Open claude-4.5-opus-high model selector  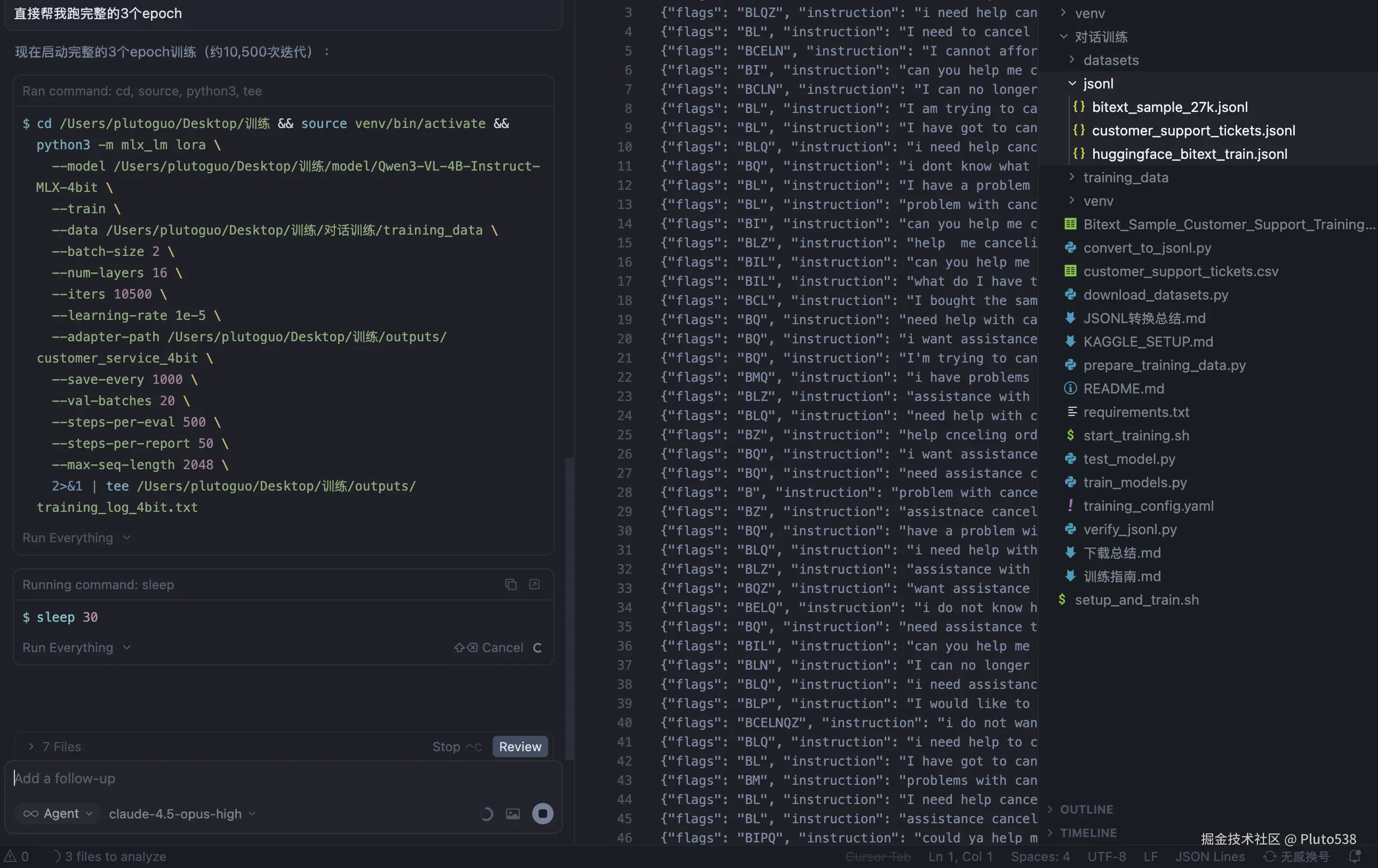(181, 813)
